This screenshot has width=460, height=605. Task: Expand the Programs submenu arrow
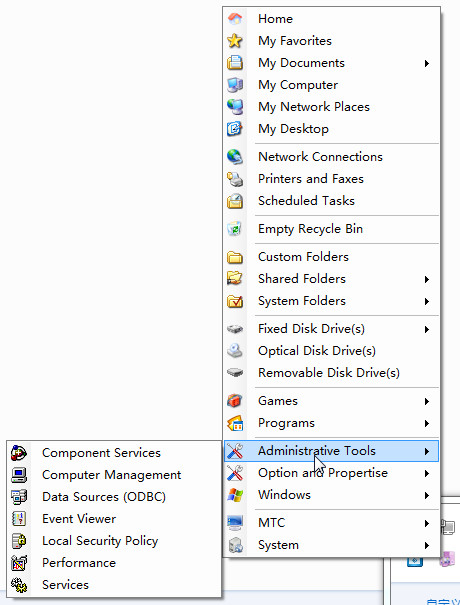point(427,423)
